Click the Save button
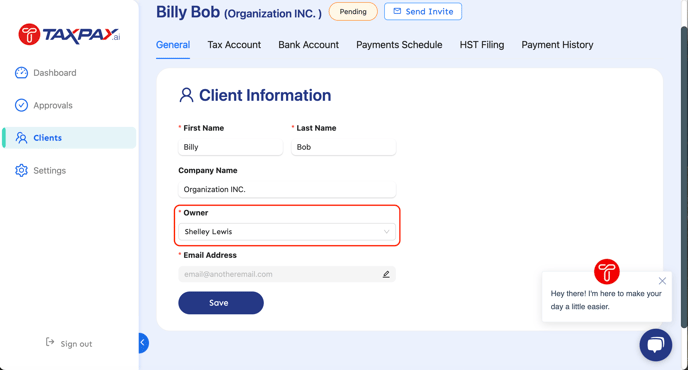688x370 pixels. coord(221,303)
